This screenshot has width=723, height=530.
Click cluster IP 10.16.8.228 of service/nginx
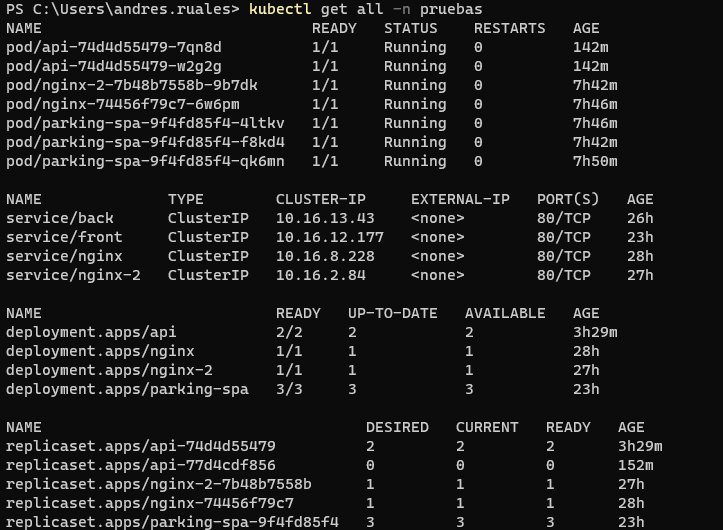coord(325,256)
